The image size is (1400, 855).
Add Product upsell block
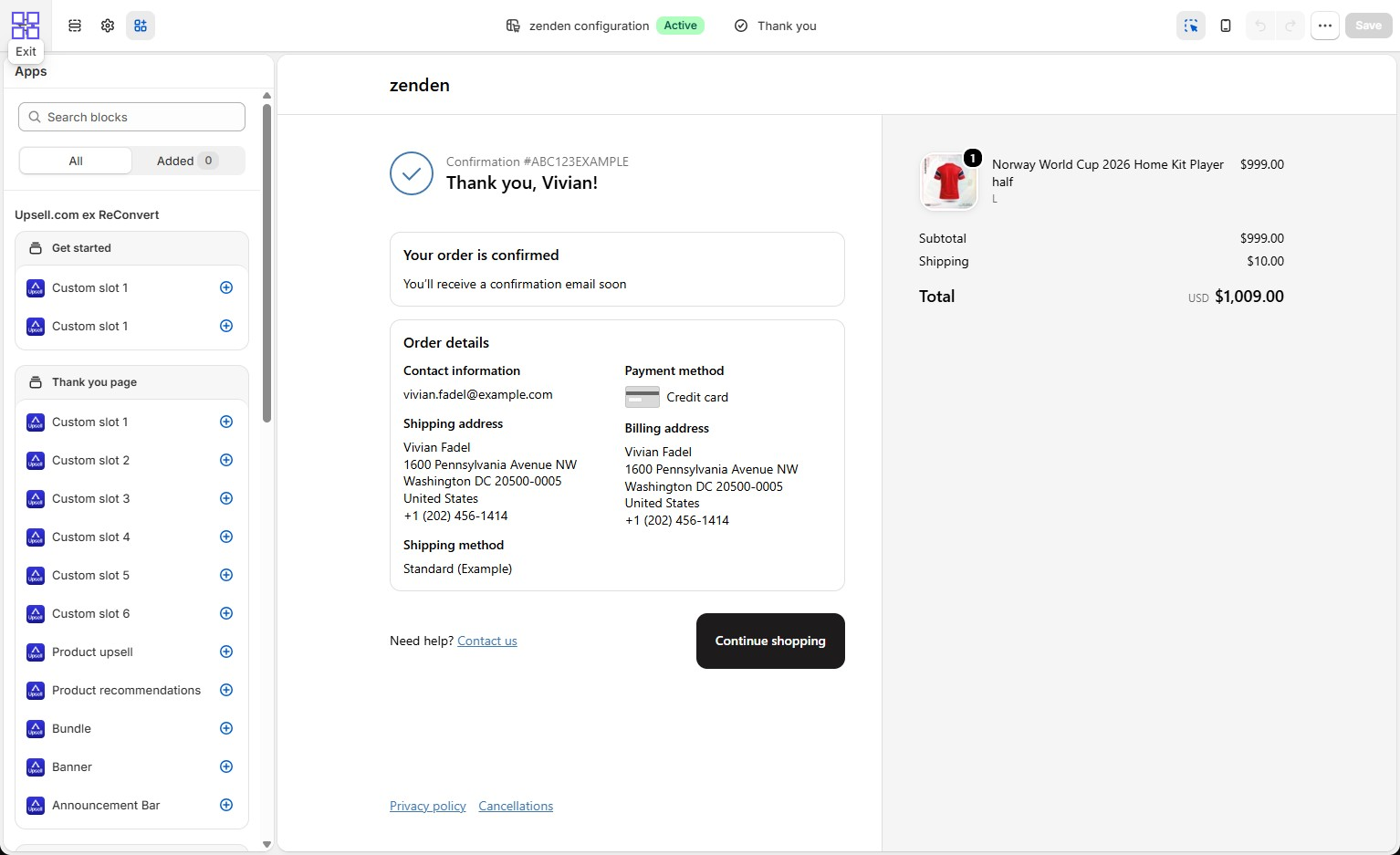tap(226, 652)
